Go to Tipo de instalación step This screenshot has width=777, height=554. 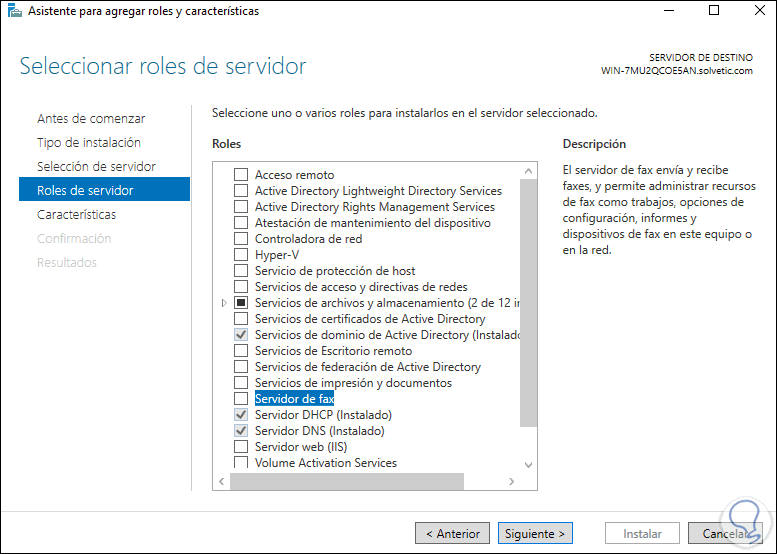[x=89, y=143]
